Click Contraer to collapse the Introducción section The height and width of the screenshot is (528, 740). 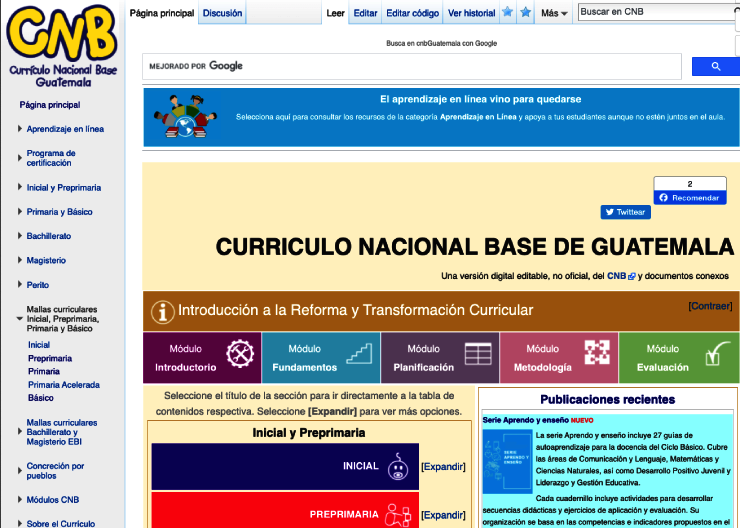click(x=710, y=306)
